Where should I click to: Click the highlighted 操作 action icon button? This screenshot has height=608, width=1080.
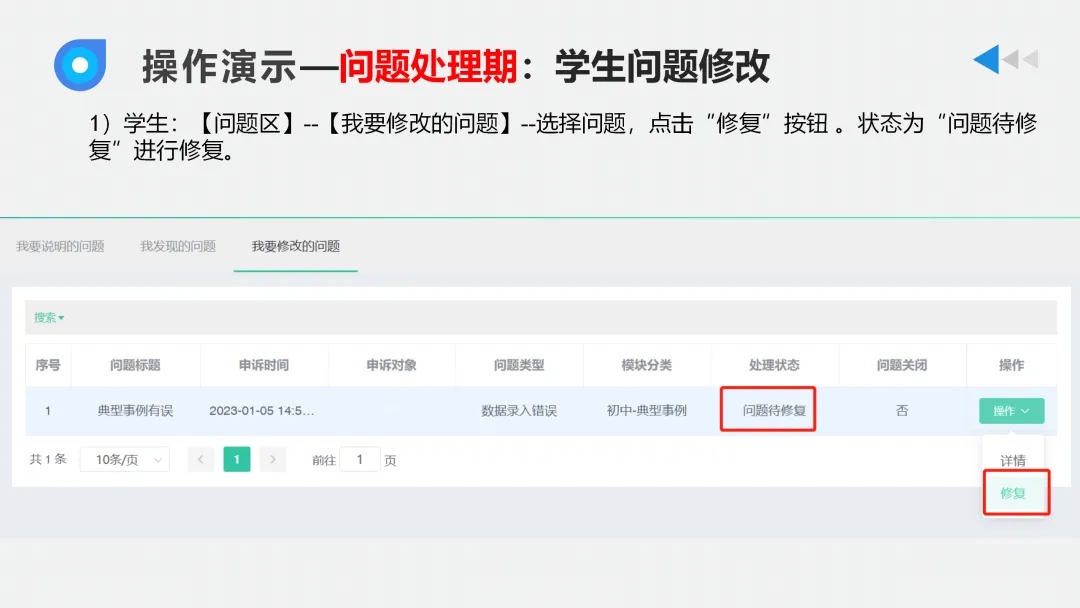pyautogui.click(x=1011, y=411)
